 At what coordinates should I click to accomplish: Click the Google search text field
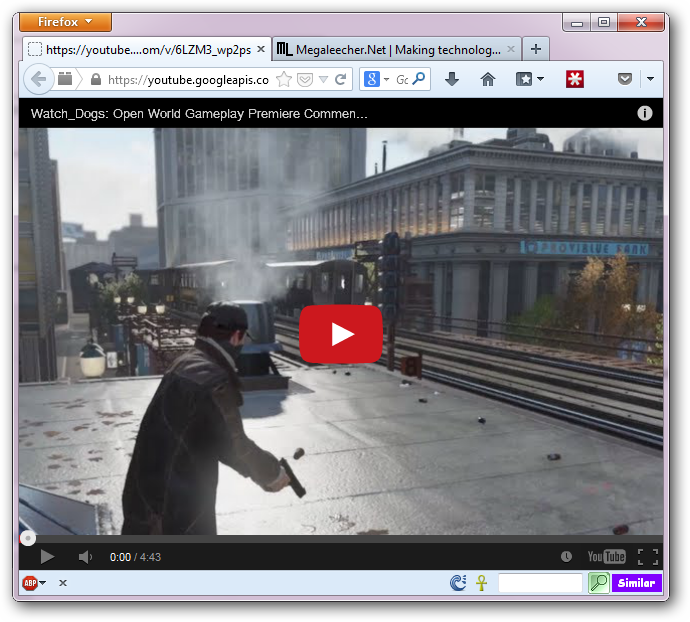coord(403,79)
